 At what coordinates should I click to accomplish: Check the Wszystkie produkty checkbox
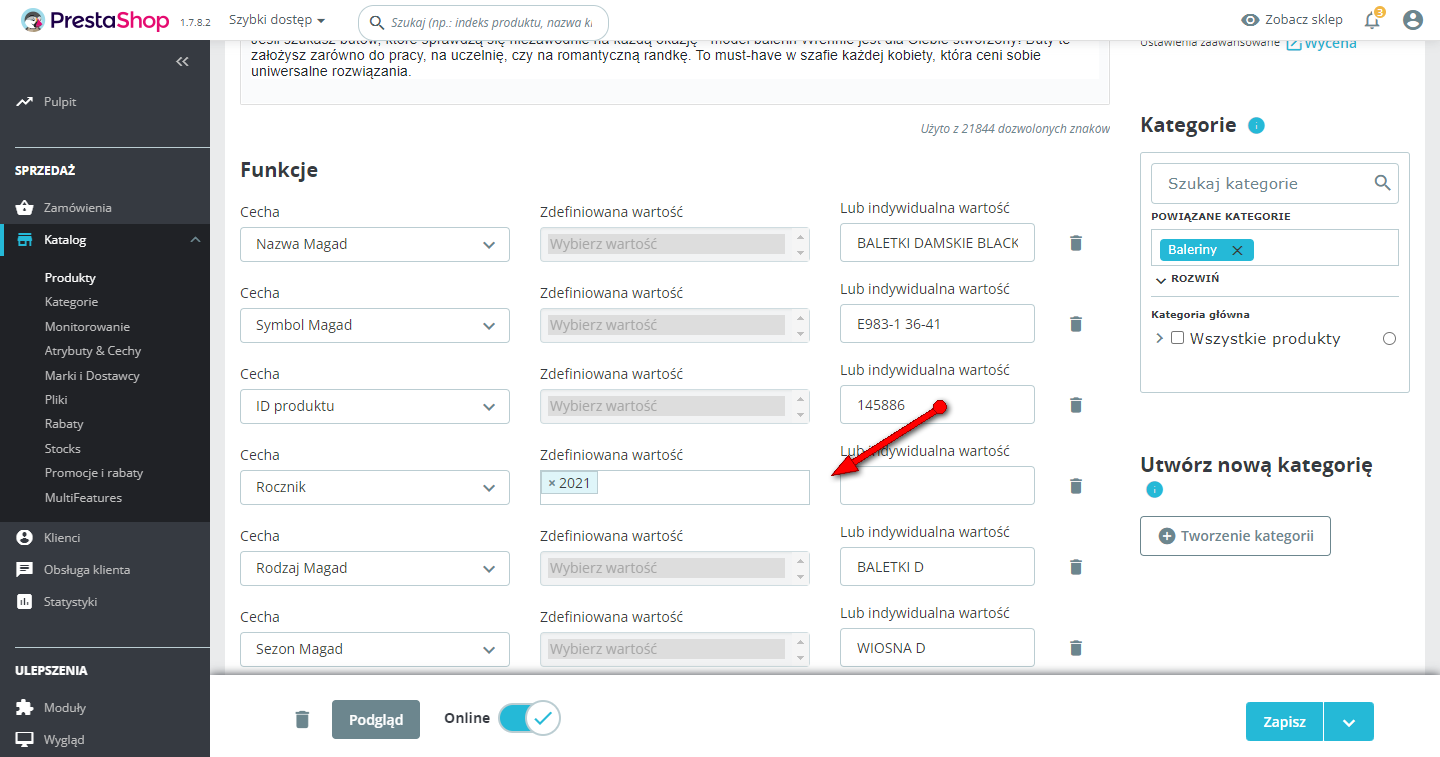tap(1178, 338)
